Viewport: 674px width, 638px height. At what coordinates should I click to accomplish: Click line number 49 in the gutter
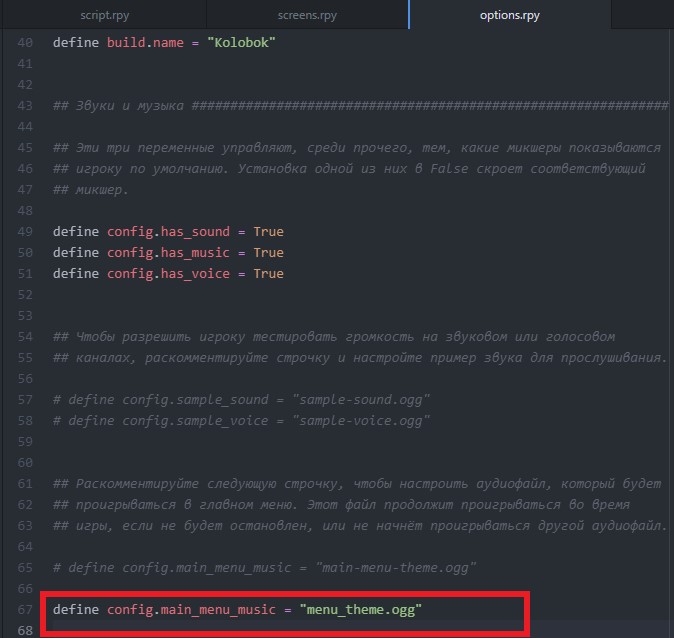[x=25, y=232]
